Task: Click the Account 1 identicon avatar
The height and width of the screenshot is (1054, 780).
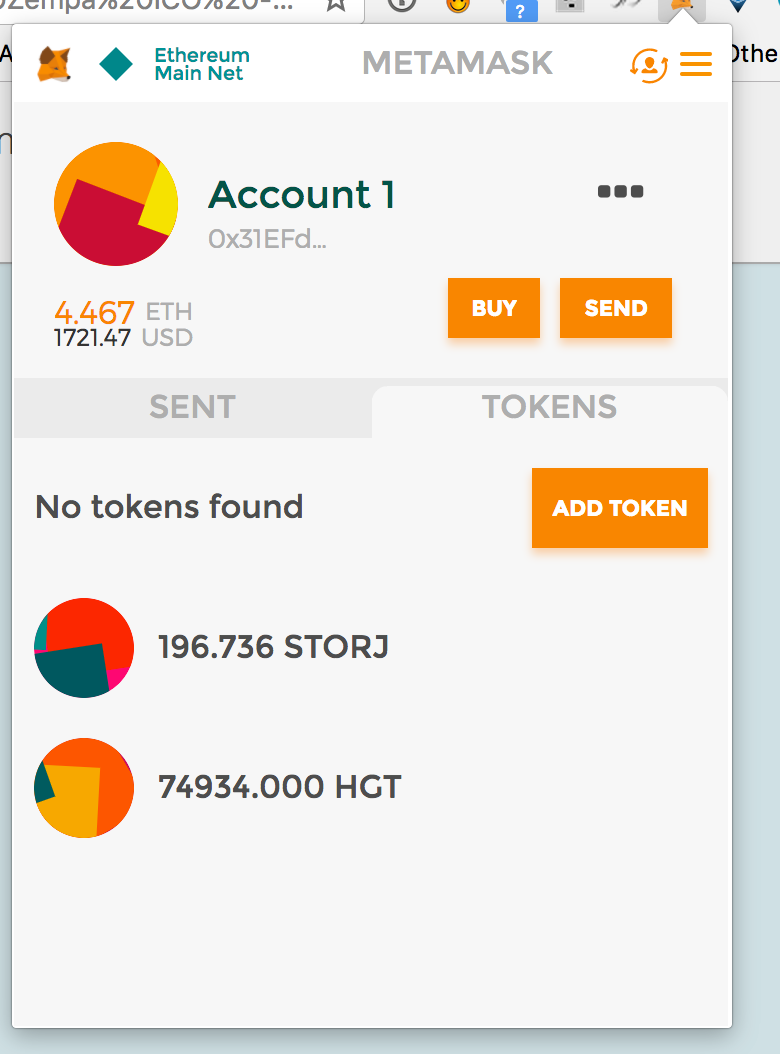Action: pos(116,204)
